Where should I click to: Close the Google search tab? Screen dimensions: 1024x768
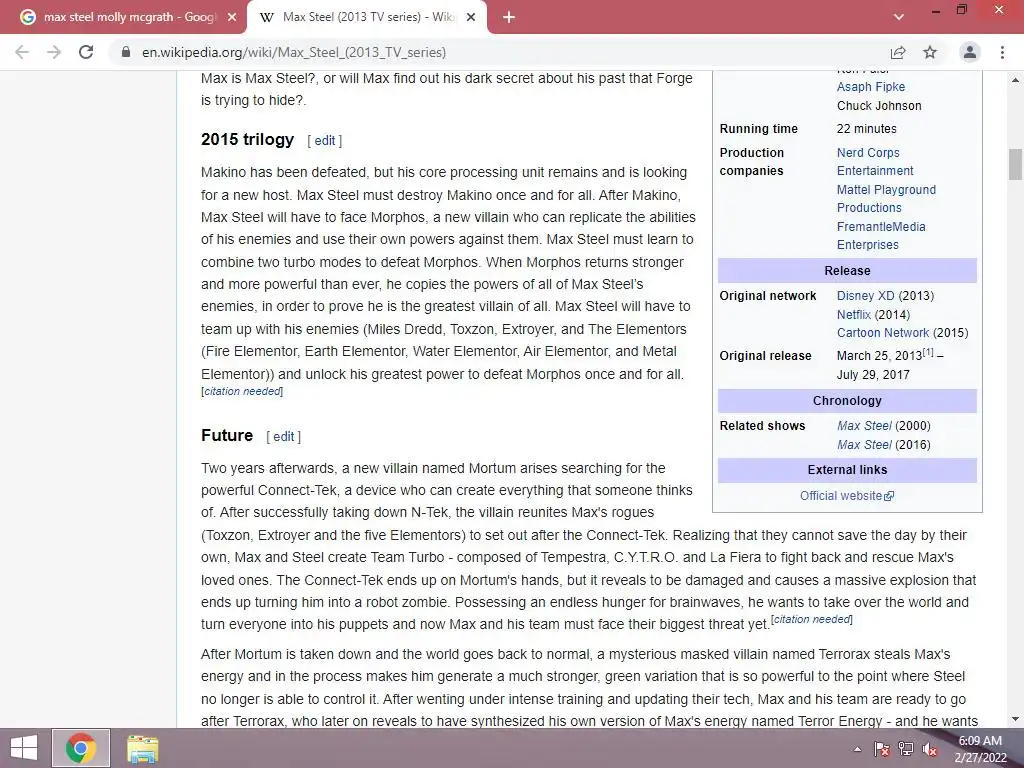tap(232, 17)
